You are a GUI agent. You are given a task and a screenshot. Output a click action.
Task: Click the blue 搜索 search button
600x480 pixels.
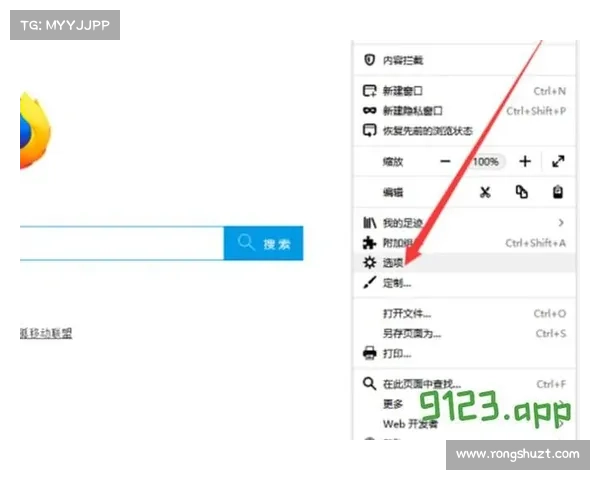[x=264, y=243]
